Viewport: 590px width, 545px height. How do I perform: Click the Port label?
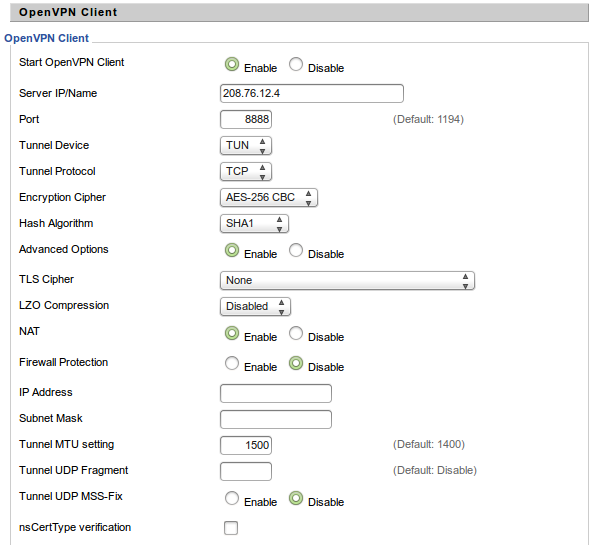29,119
